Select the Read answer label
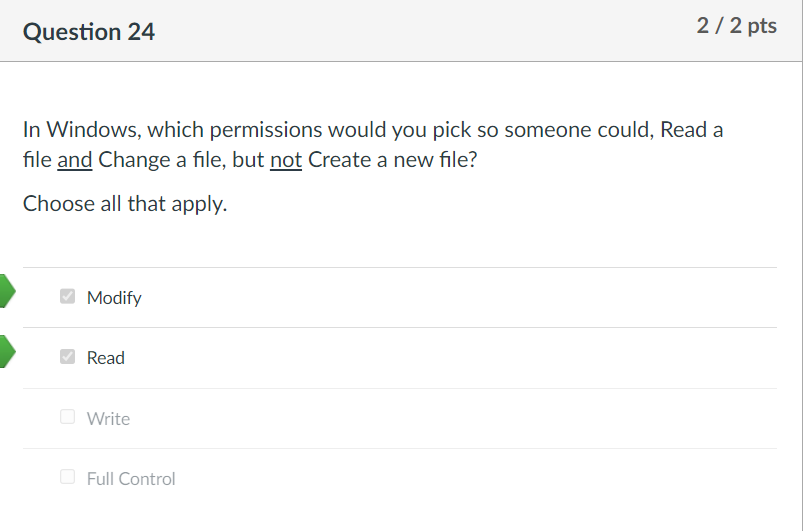This screenshot has height=531, width=805. 106,358
